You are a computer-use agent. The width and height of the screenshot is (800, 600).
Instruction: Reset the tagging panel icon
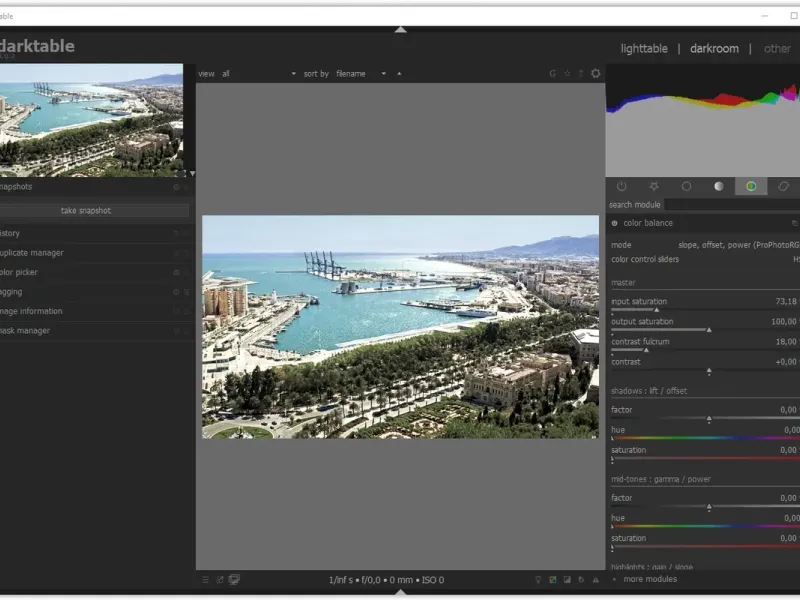click(176, 292)
